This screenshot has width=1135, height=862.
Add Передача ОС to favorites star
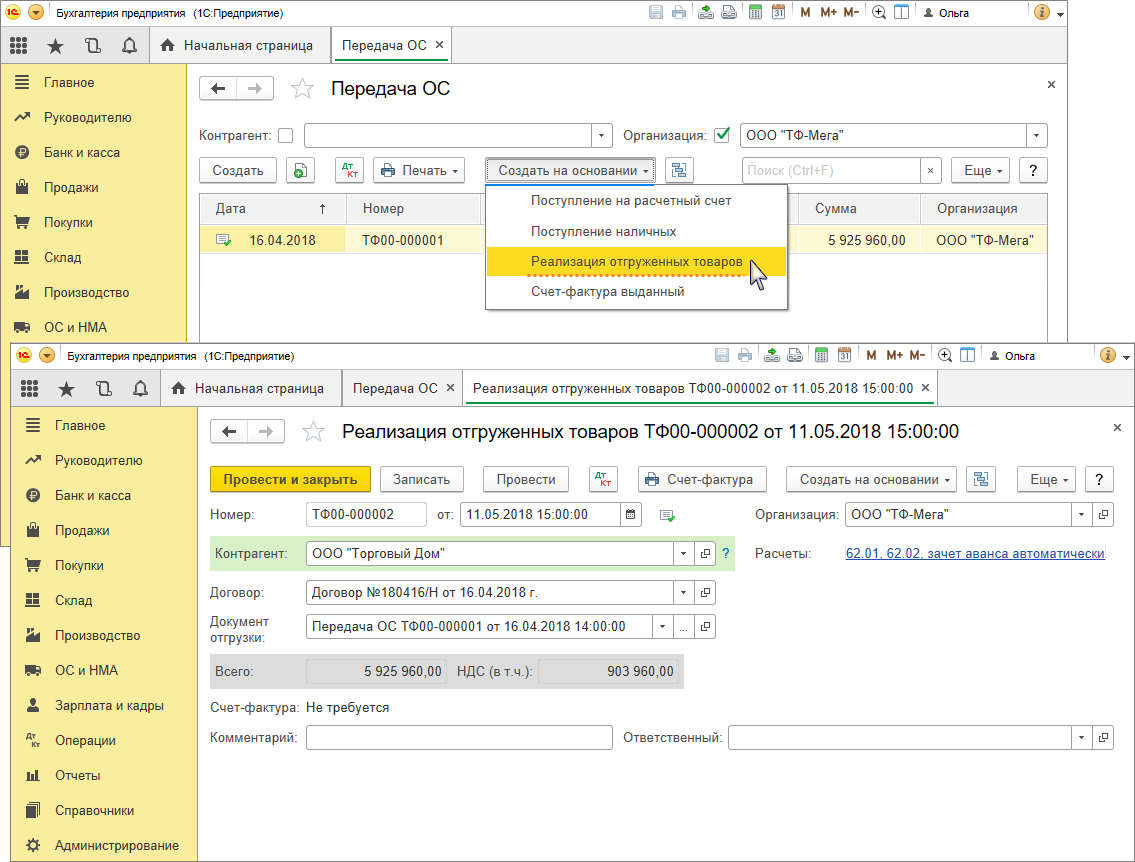[x=302, y=89]
